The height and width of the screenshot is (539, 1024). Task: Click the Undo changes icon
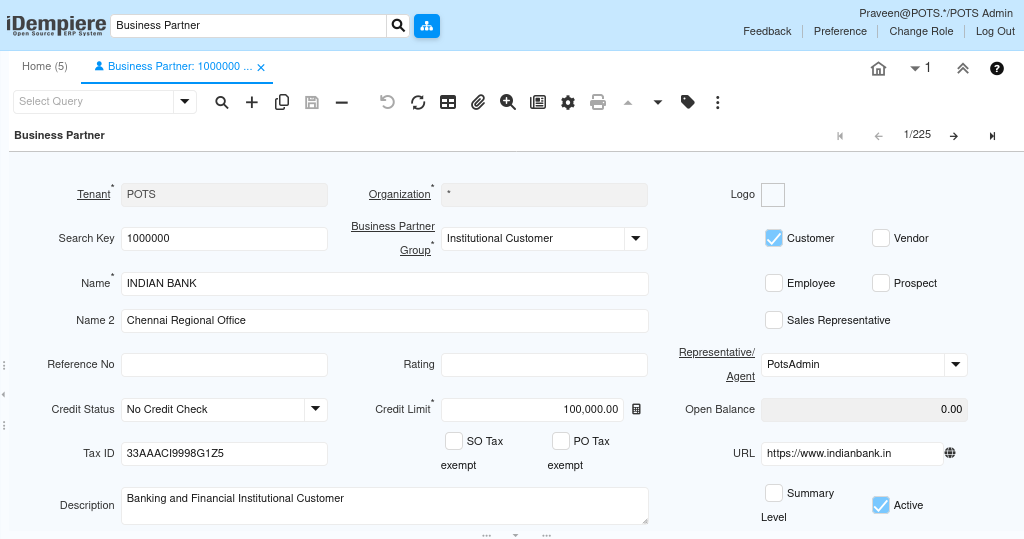(x=387, y=102)
